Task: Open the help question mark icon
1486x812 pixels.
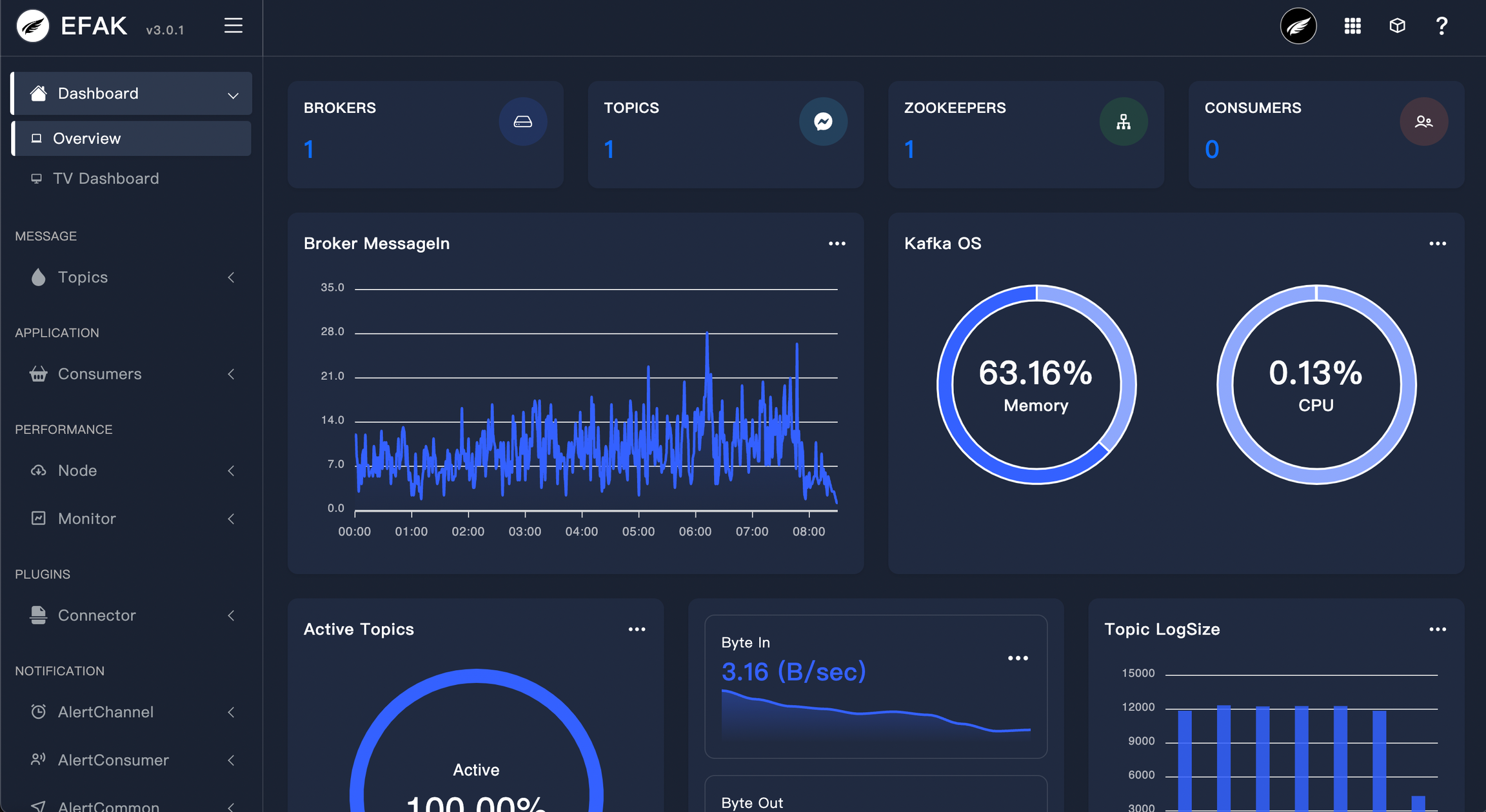Action: pos(1441,26)
